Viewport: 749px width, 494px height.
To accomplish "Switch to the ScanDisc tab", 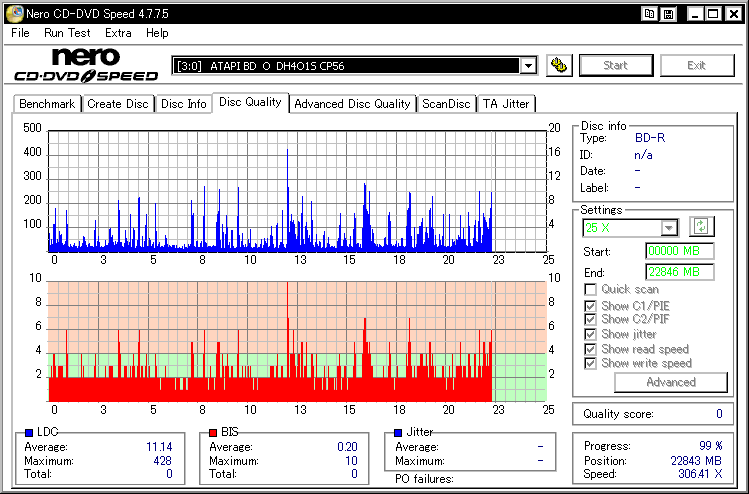I will (x=446, y=104).
